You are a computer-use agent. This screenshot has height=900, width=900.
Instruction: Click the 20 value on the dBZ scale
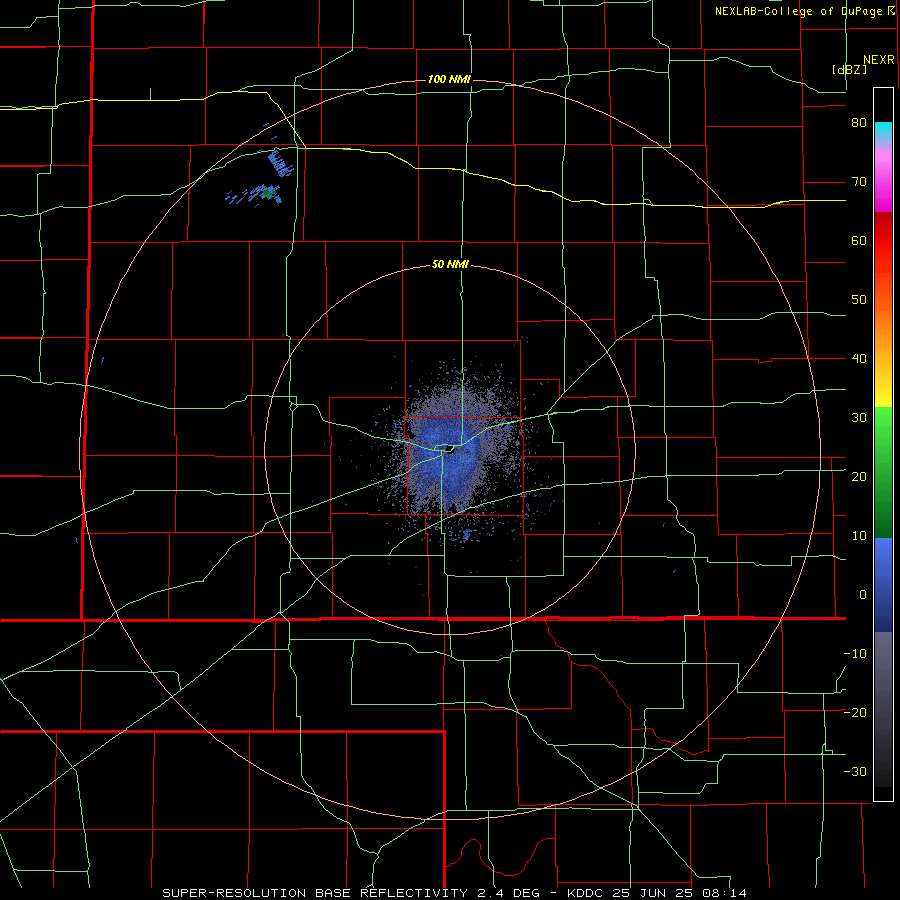[859, 477]
